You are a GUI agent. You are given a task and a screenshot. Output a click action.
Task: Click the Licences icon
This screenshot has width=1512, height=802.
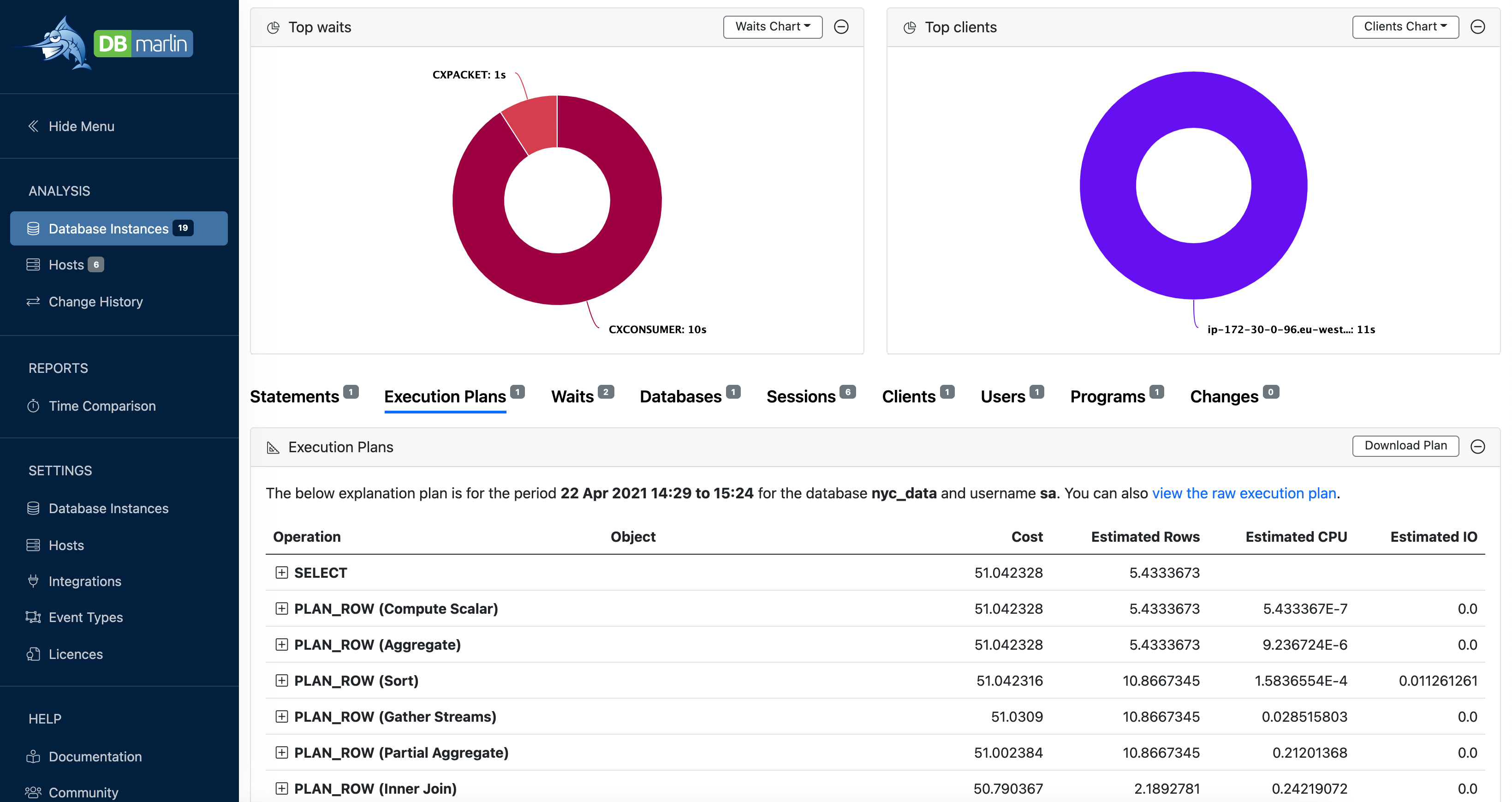[34, 654]
